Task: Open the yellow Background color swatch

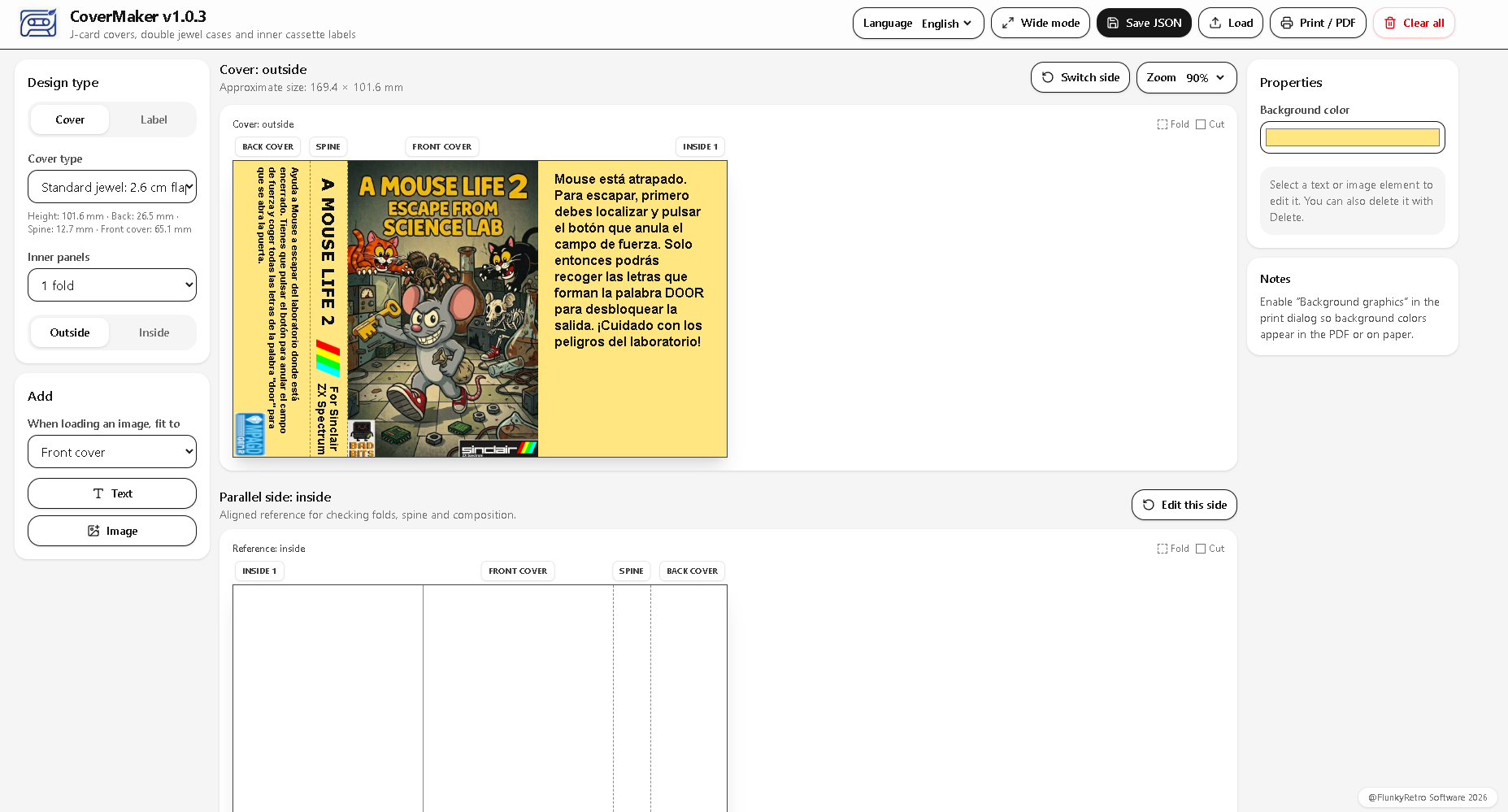Action: click(1352, 137)
